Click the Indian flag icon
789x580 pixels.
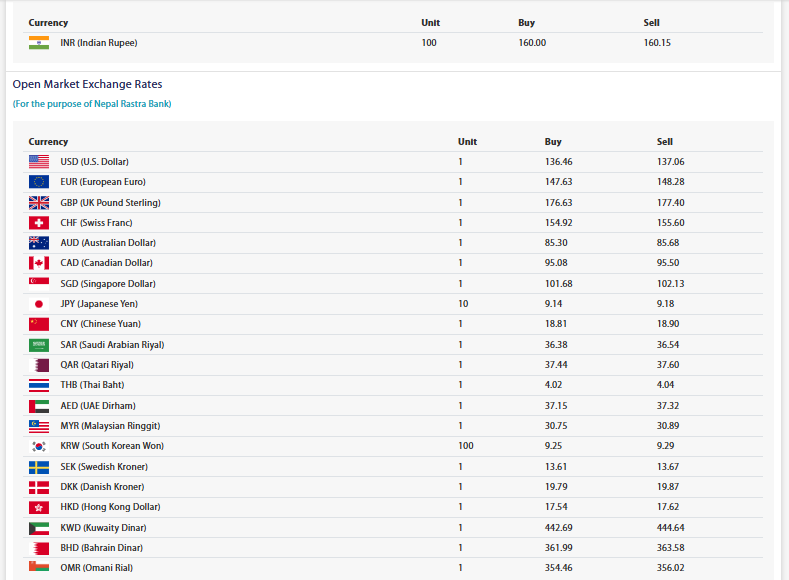coord(39,43)
